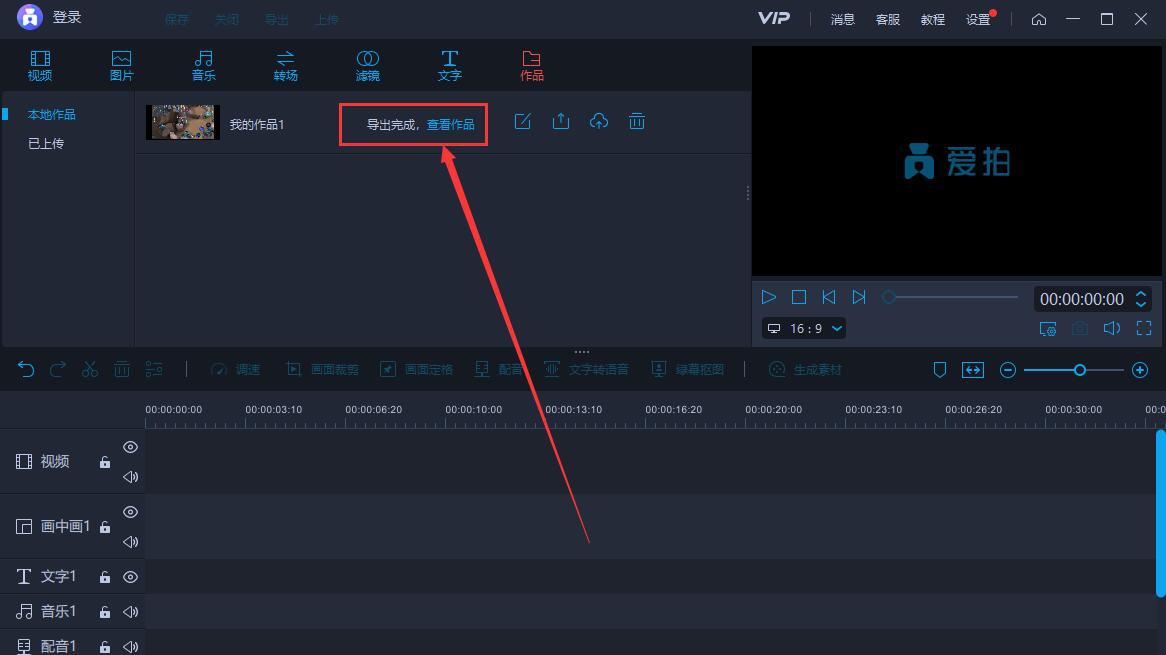Jump to previous frame in preview
The image size is (1166, 655).
828,297
